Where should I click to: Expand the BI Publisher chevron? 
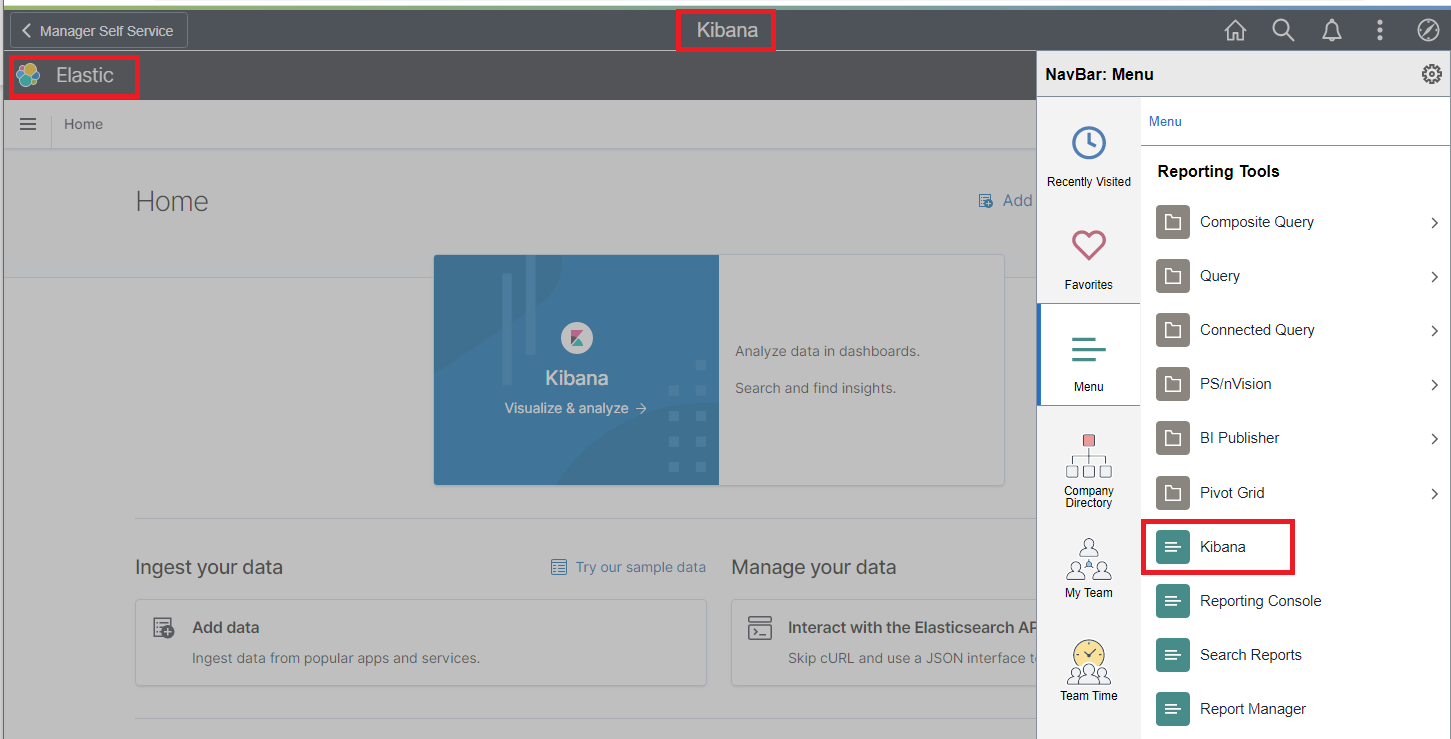(1435, 439)
